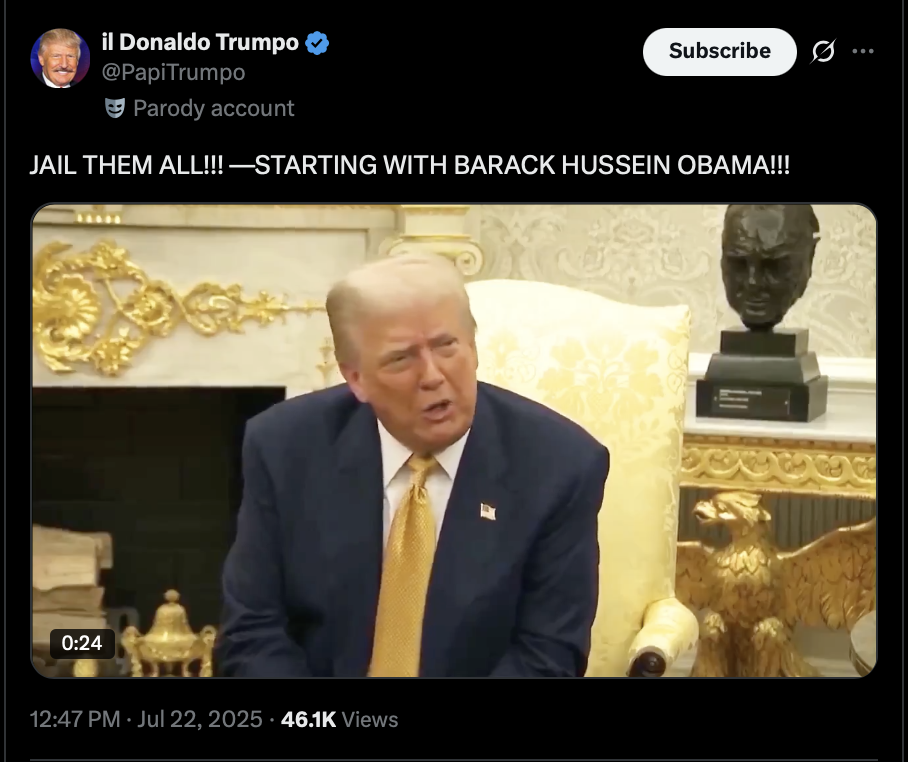Click the gold tie in the video frame
The width and height of the screenshot is (908, 762).
[x=405, y=567]
